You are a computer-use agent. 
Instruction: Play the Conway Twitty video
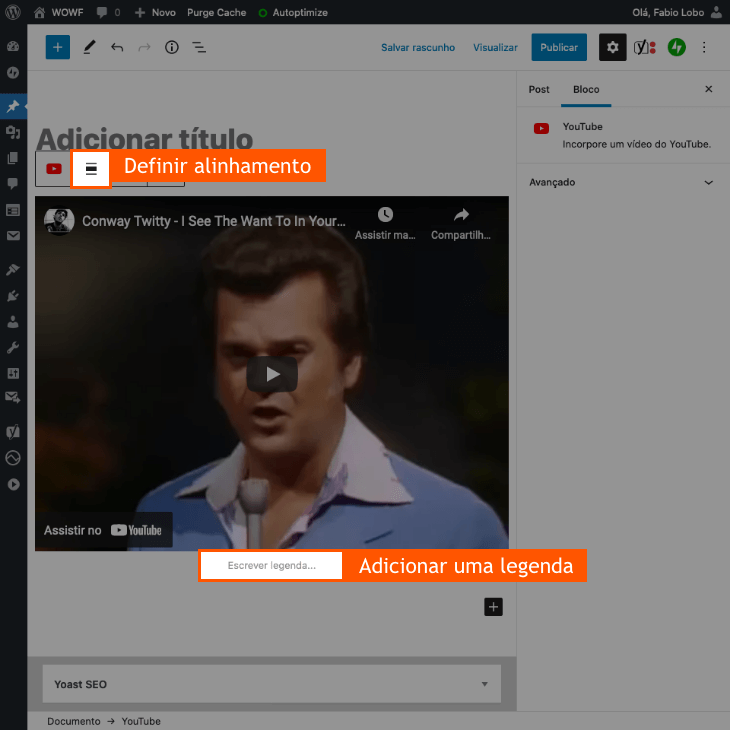point(272,374)
